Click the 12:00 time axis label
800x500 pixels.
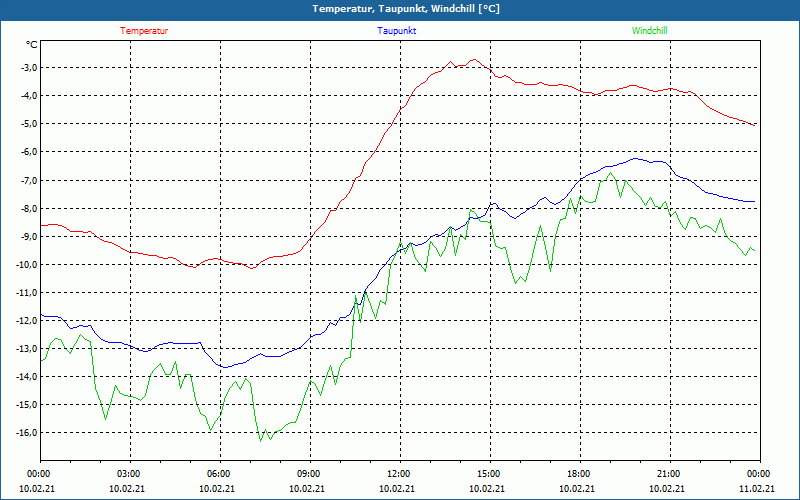(397, 474)
